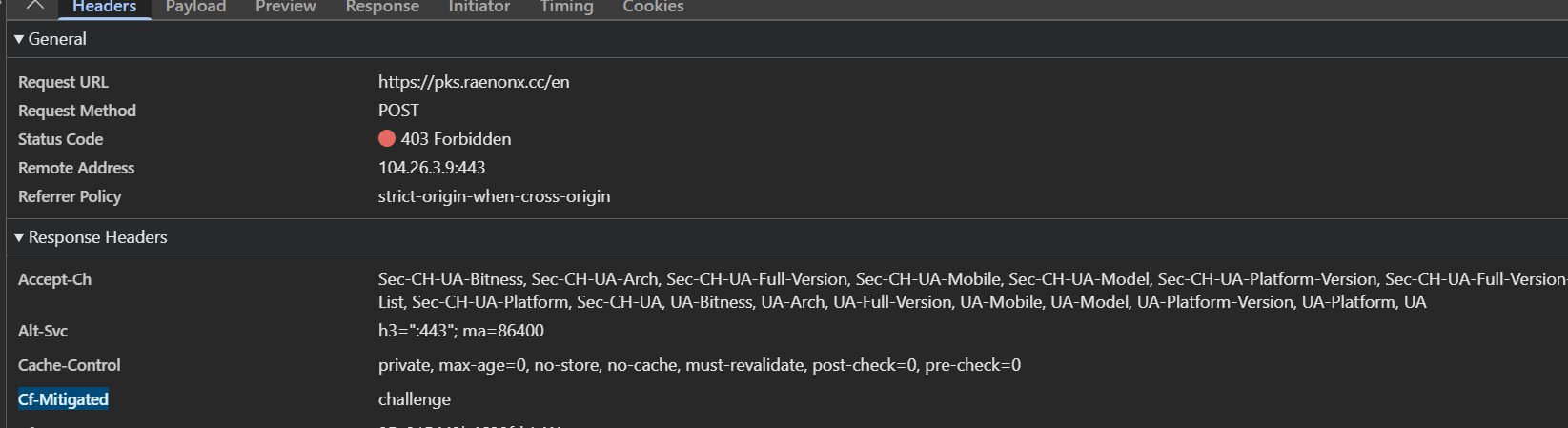Click the strict-origin-when-cross-origin policy value
Viewport: 1568px width, 428px height.
494,196
